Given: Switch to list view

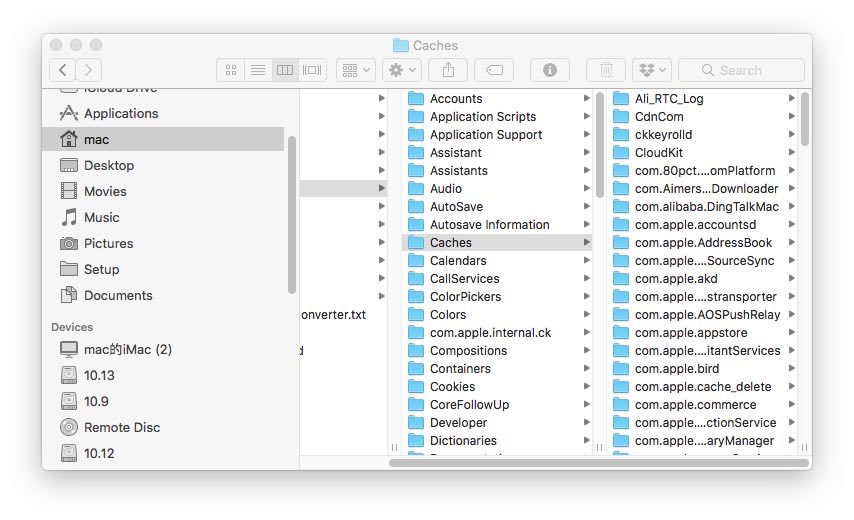Looking at the screenshot, I should tap(258, 70).
